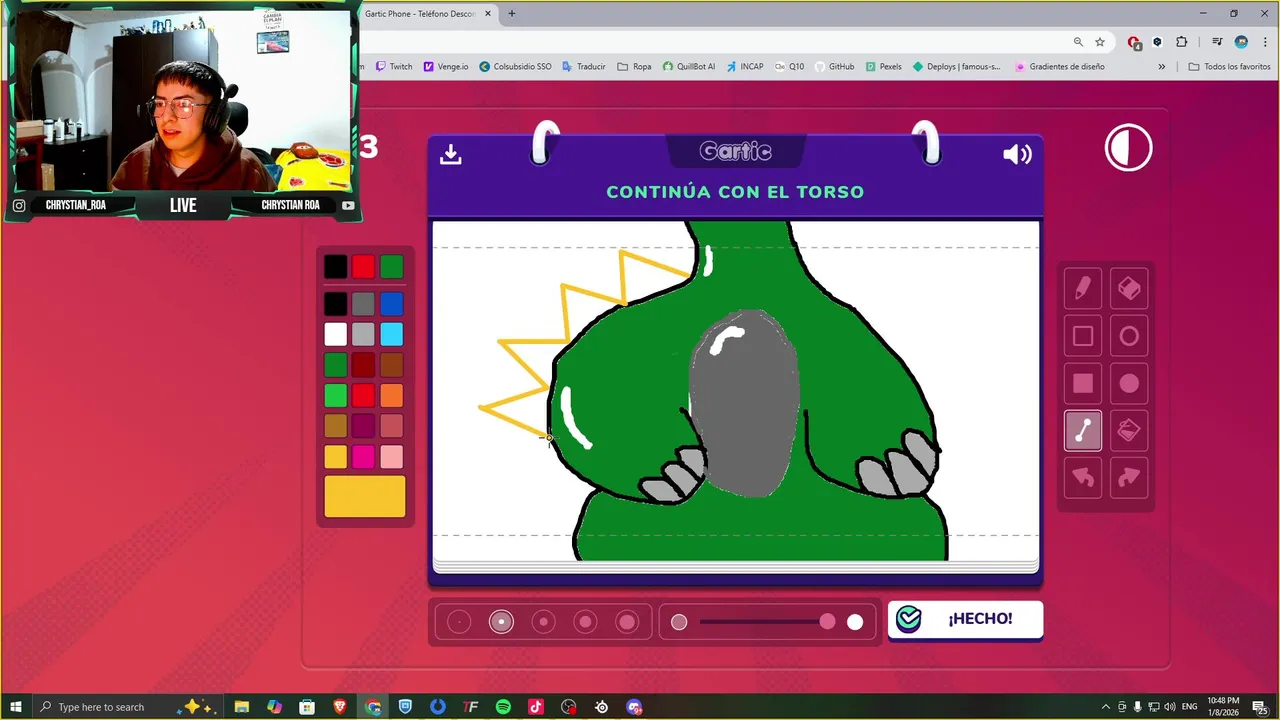Choose the middle brush size option
The image size is (1280, 720).
pos(543,622)
